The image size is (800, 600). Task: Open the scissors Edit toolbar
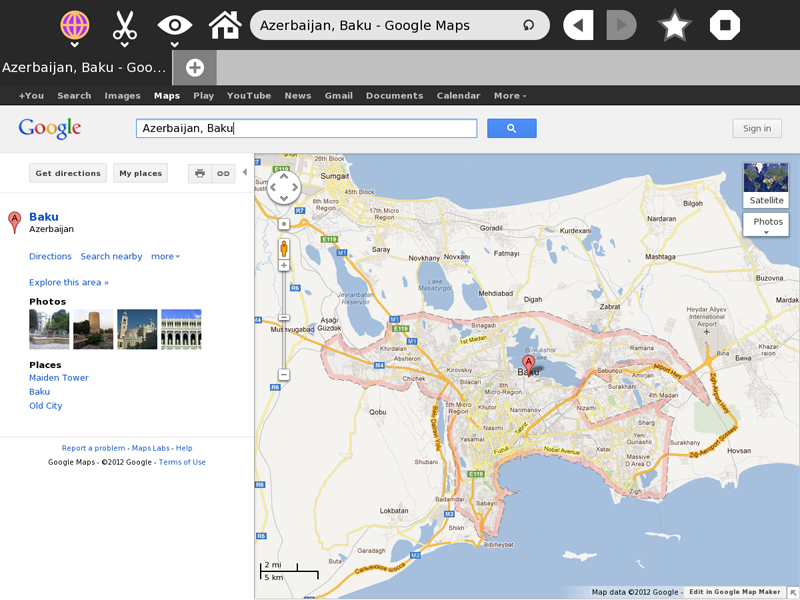coord(124,26)
